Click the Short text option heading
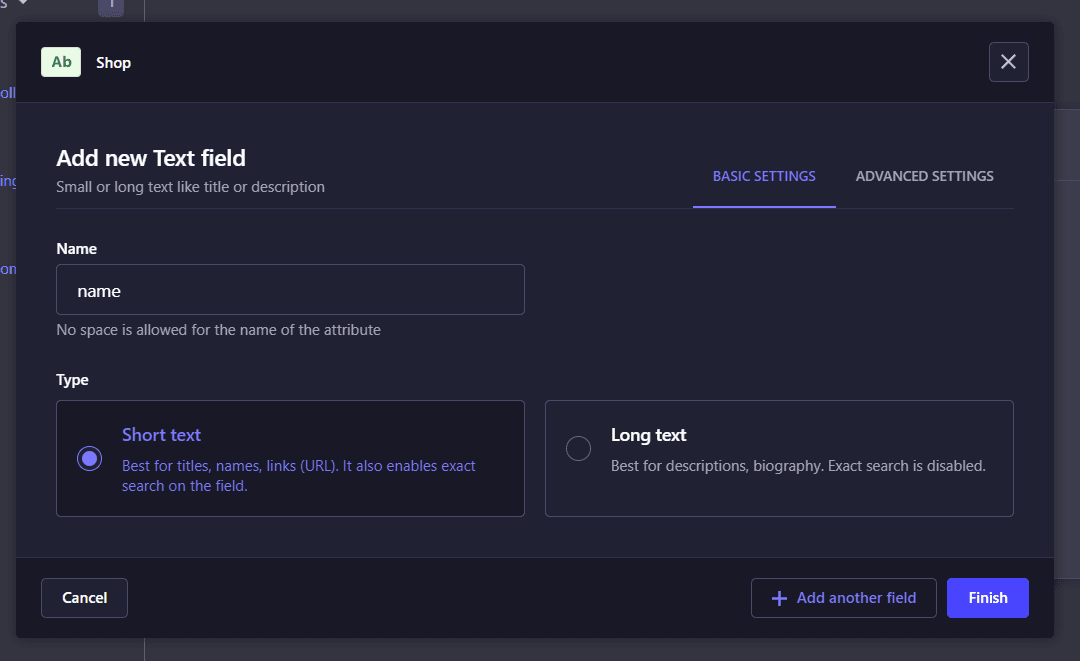The image size is (1080, 661). (x=161, y=435)
